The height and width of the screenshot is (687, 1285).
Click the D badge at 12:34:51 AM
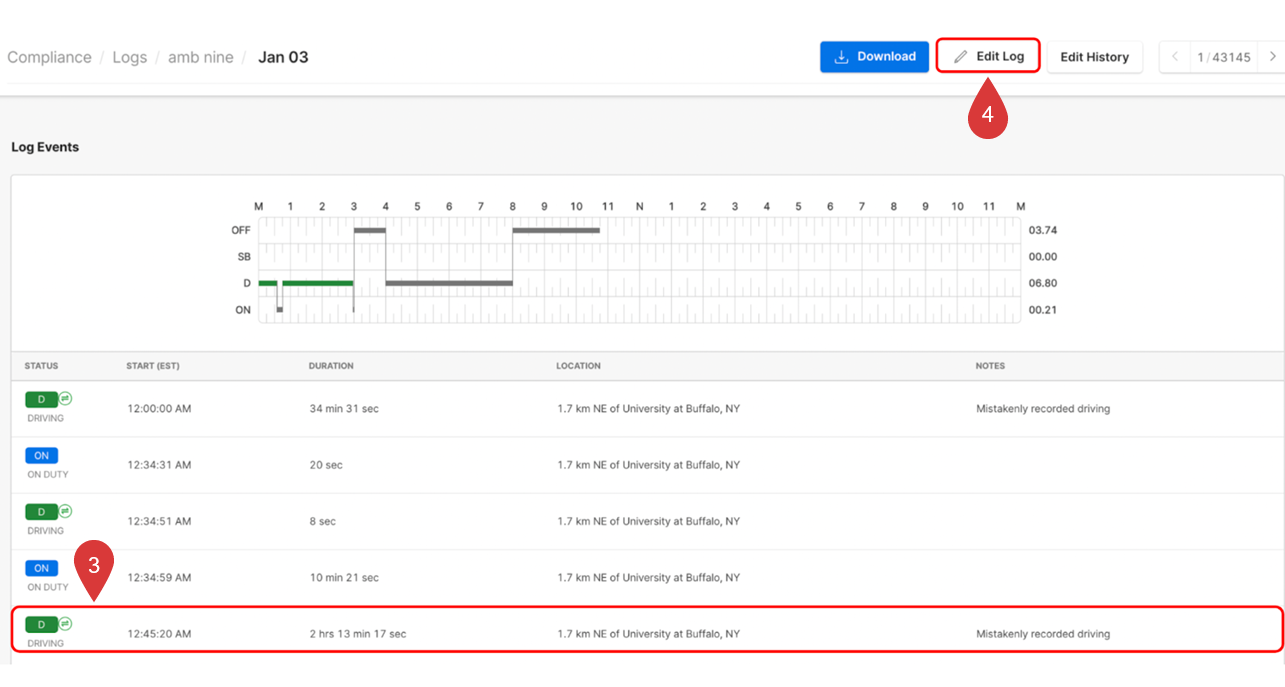pyautogui.click(x=41, y=512)
